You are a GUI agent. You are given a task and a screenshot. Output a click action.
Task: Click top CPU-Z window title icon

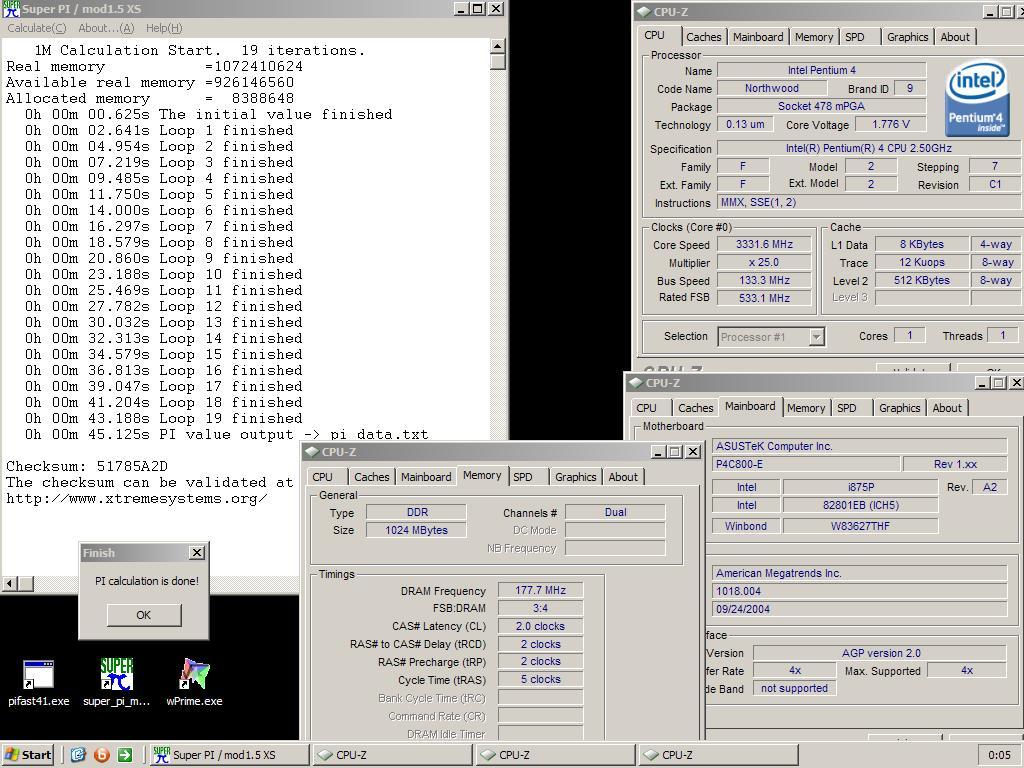pos(643,11)
